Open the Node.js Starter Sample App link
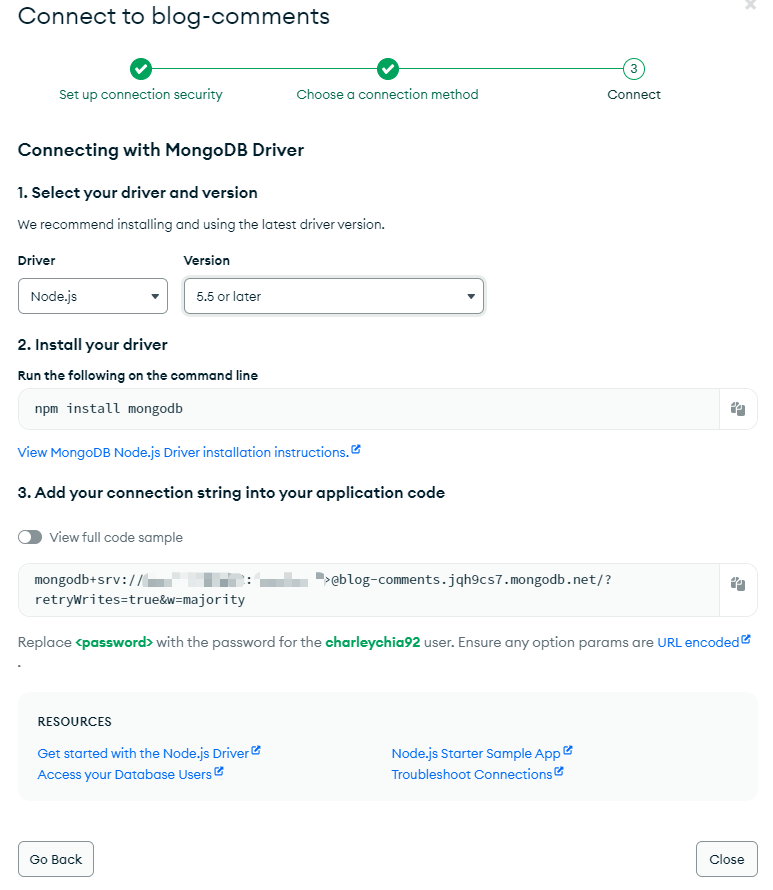Screen dimensions: 773x890 click(x=476, y=753)
